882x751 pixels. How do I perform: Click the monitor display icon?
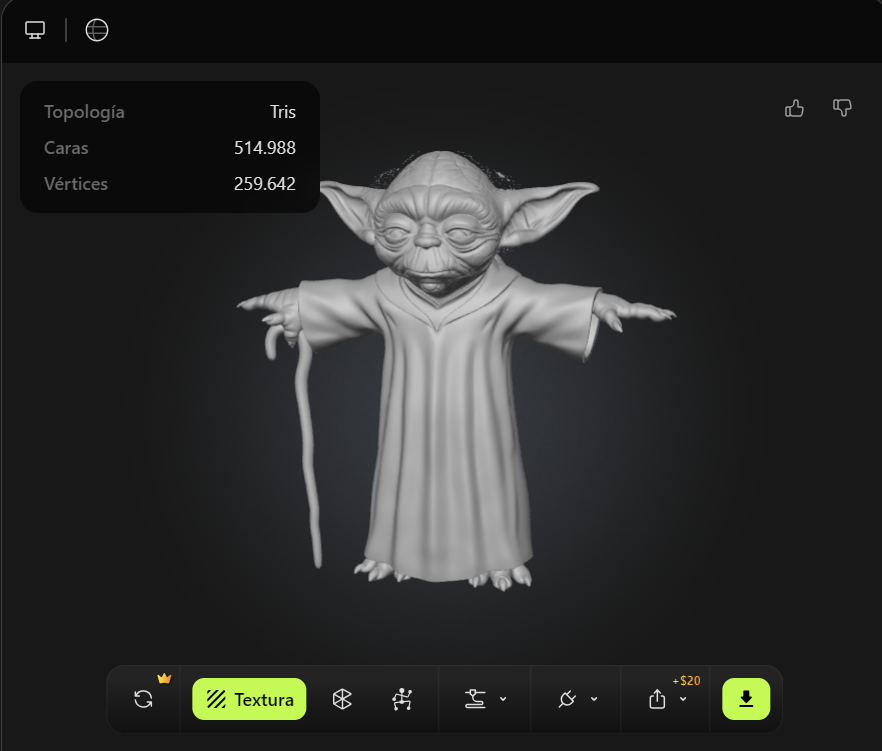click(35, 30)
